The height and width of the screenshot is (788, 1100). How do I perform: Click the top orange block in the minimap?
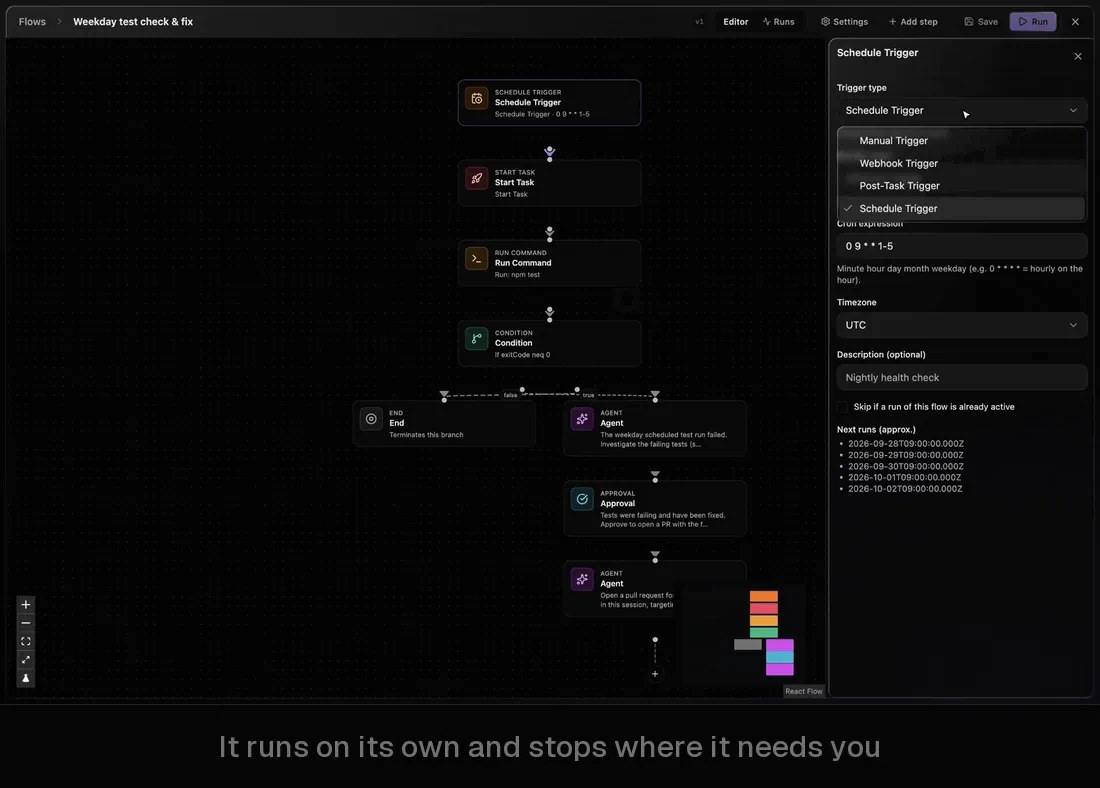pos(763,596)
